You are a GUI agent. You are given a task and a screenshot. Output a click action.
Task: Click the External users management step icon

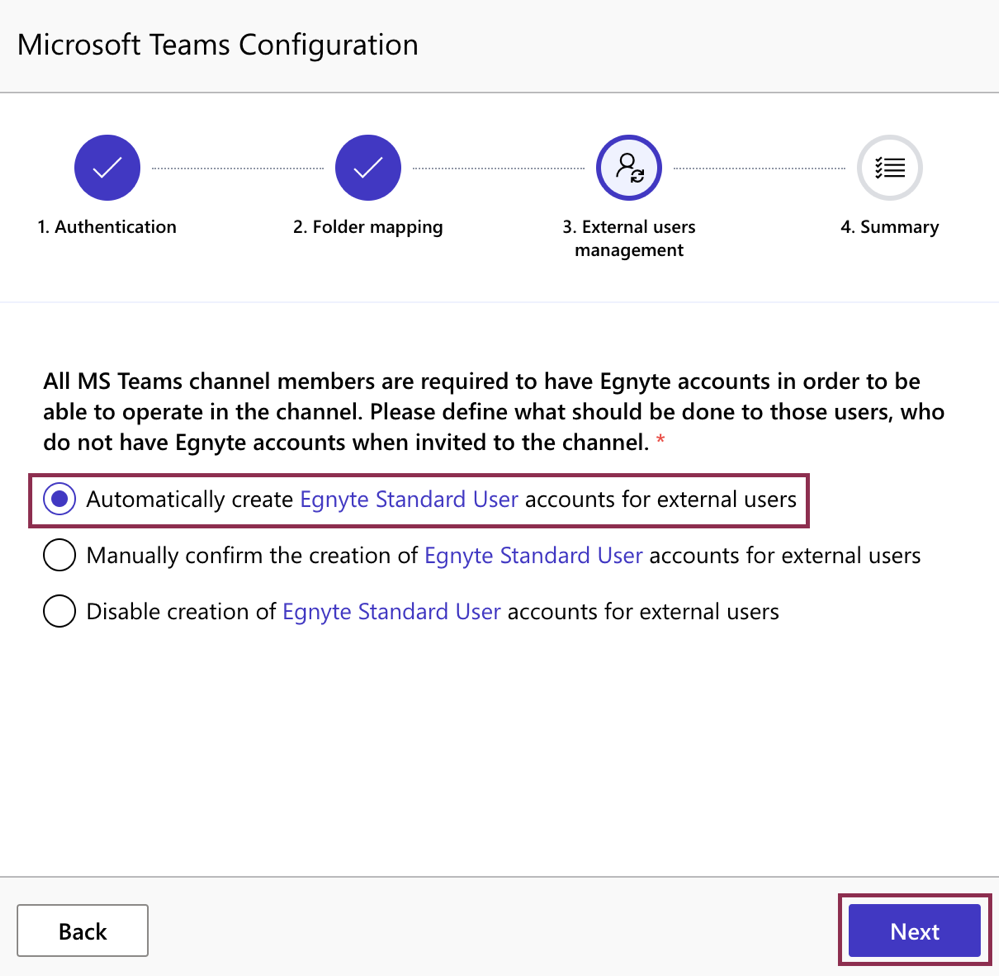[629, 167]
